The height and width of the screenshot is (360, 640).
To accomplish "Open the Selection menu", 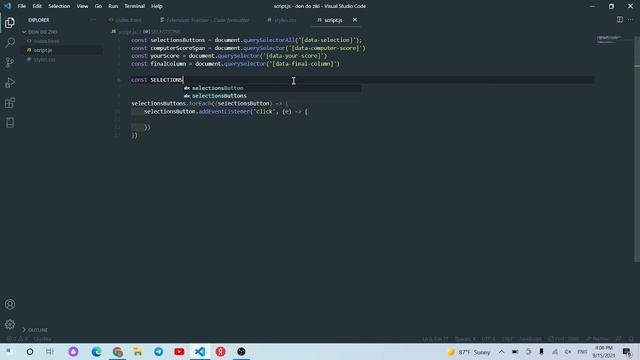I will pyautogui.click(x=59, y=6).
